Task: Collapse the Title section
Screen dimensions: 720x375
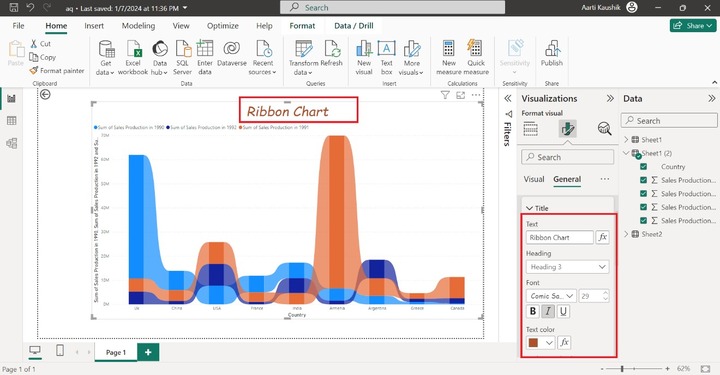Action: (x=529, y=208)
